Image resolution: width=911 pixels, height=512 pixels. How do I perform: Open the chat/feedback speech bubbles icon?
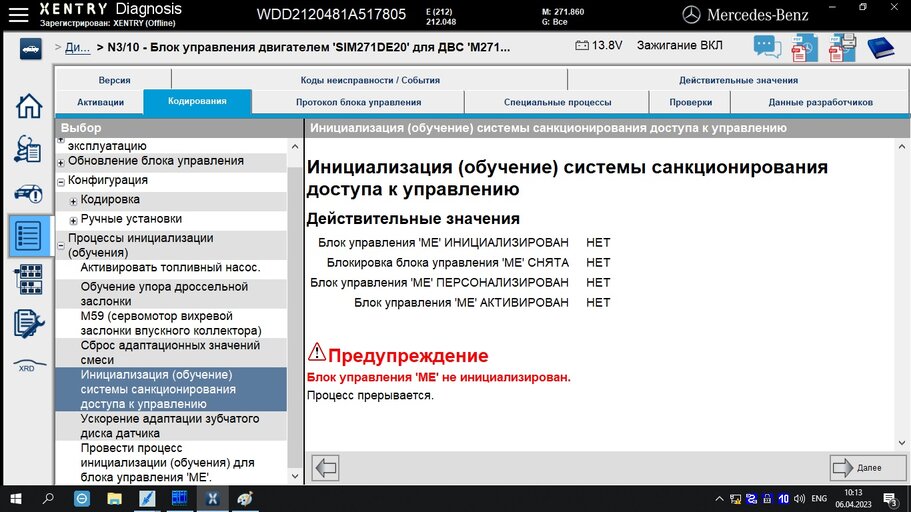coord(767,47)
